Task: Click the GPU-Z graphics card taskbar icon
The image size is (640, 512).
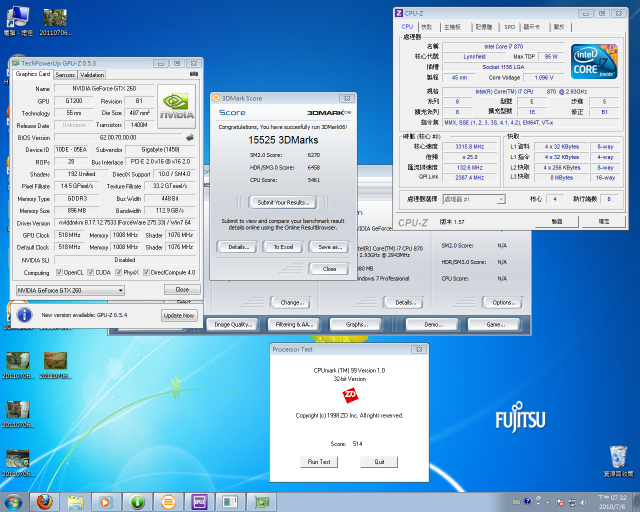Action: 261,502
